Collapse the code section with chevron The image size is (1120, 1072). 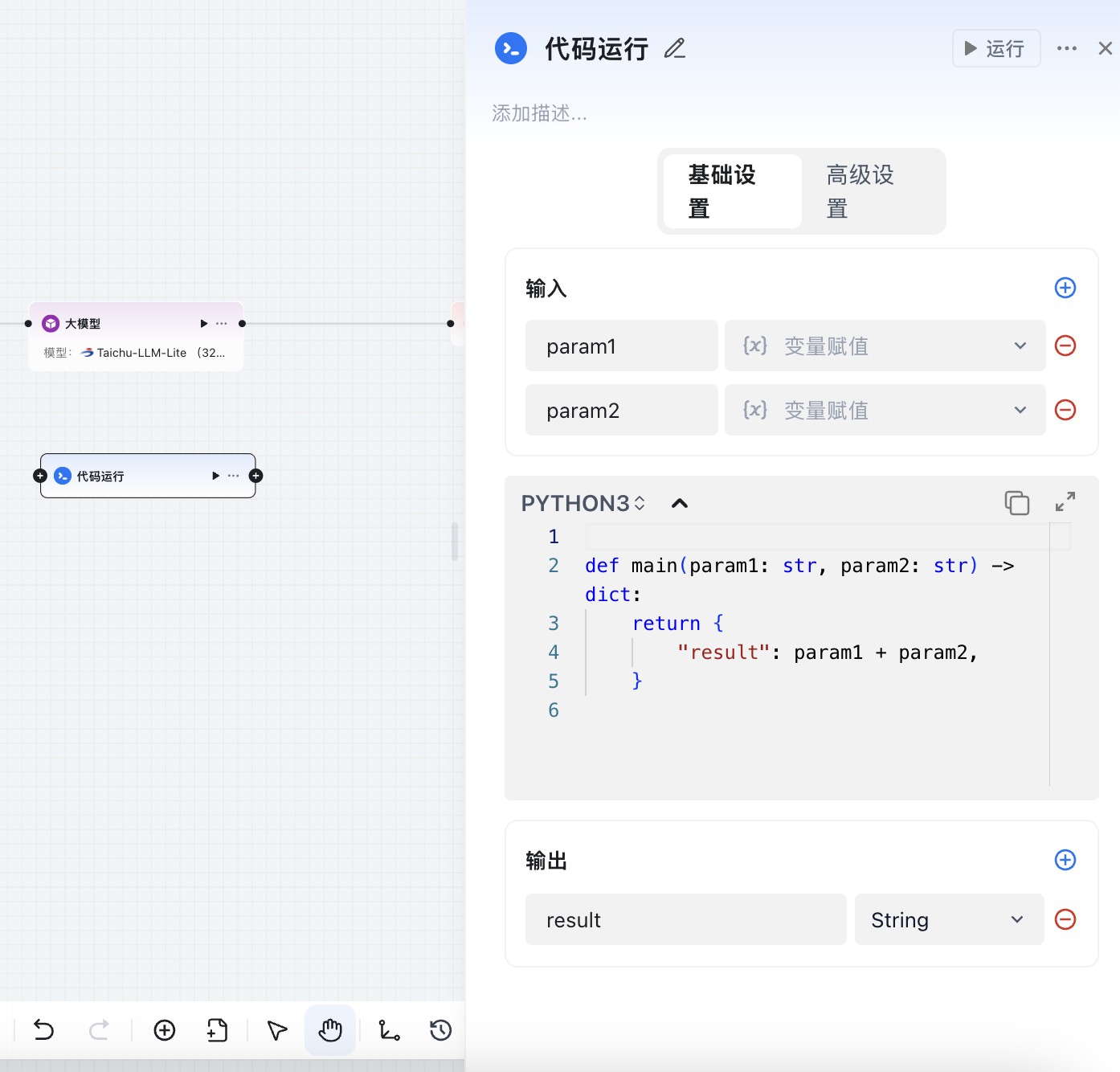click(680, 503)
